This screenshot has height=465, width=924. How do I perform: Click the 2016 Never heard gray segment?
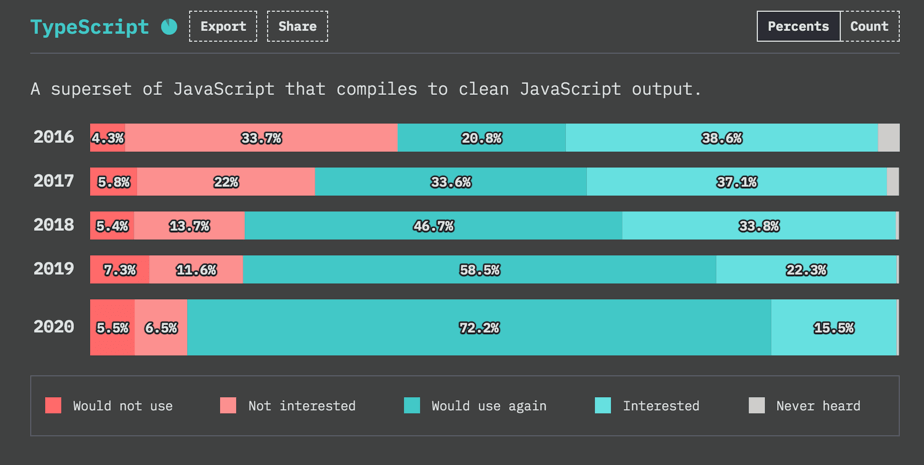[x=888, y=138]
